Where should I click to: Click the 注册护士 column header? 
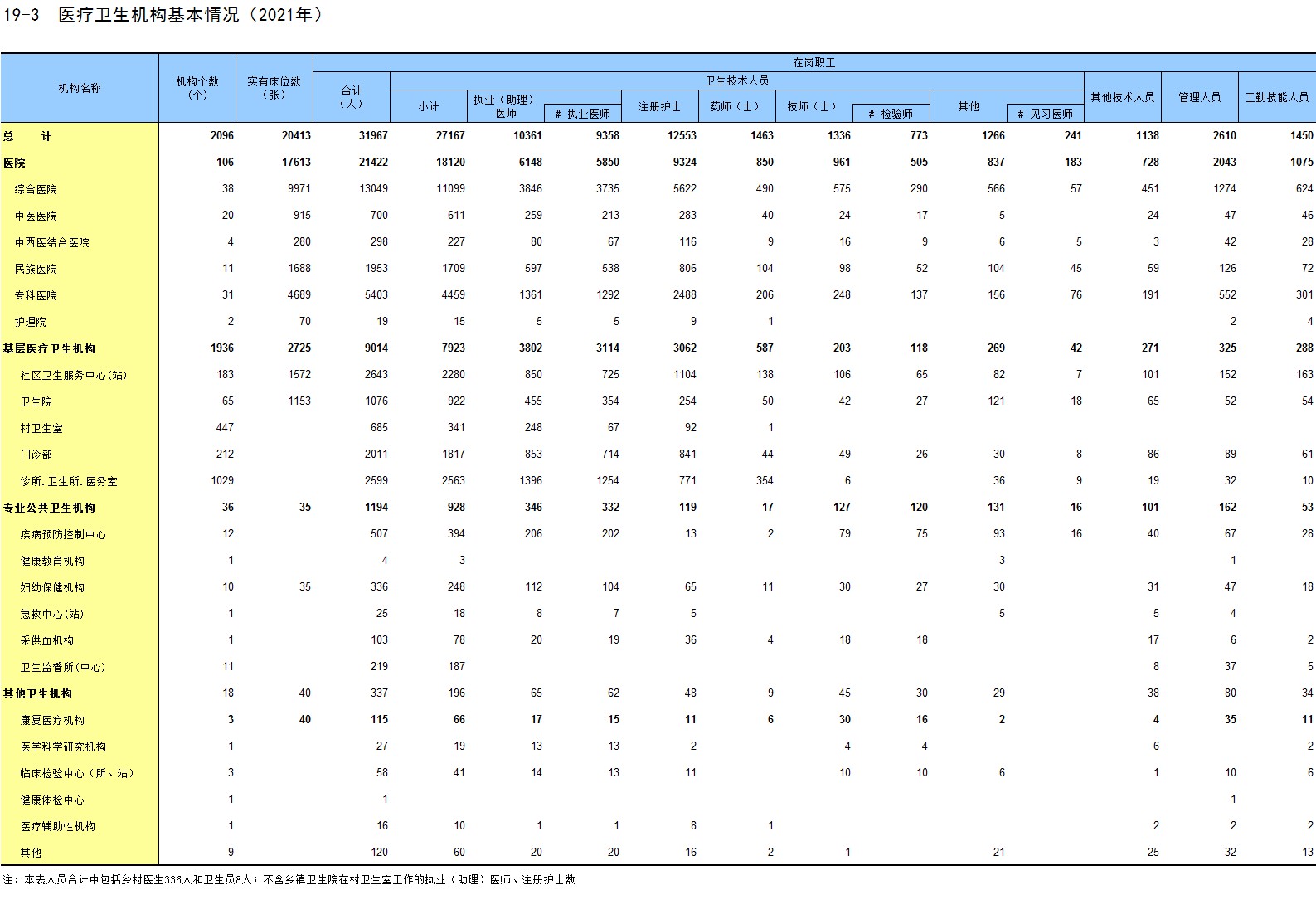(x=659, y=106)
